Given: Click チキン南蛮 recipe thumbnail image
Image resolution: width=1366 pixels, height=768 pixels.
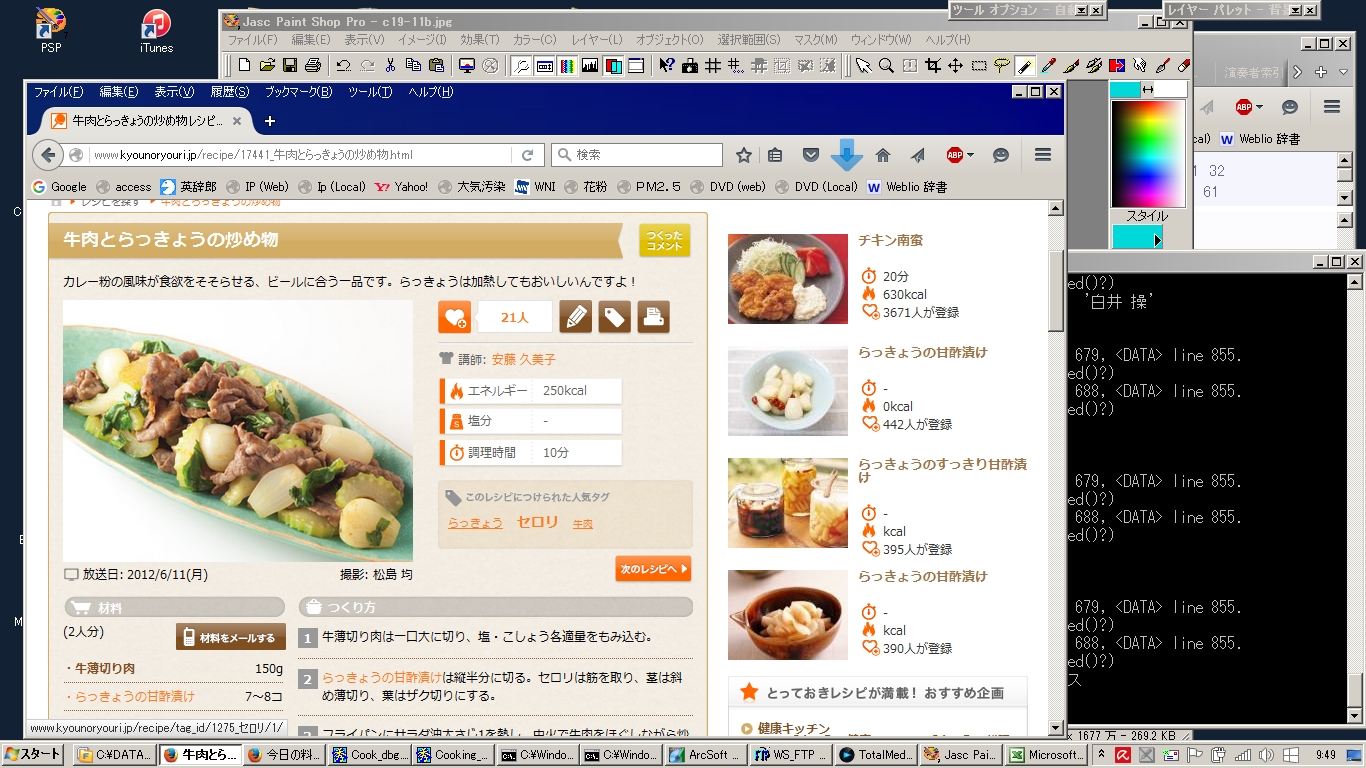Looking at the screenshot, I should 788,279.
